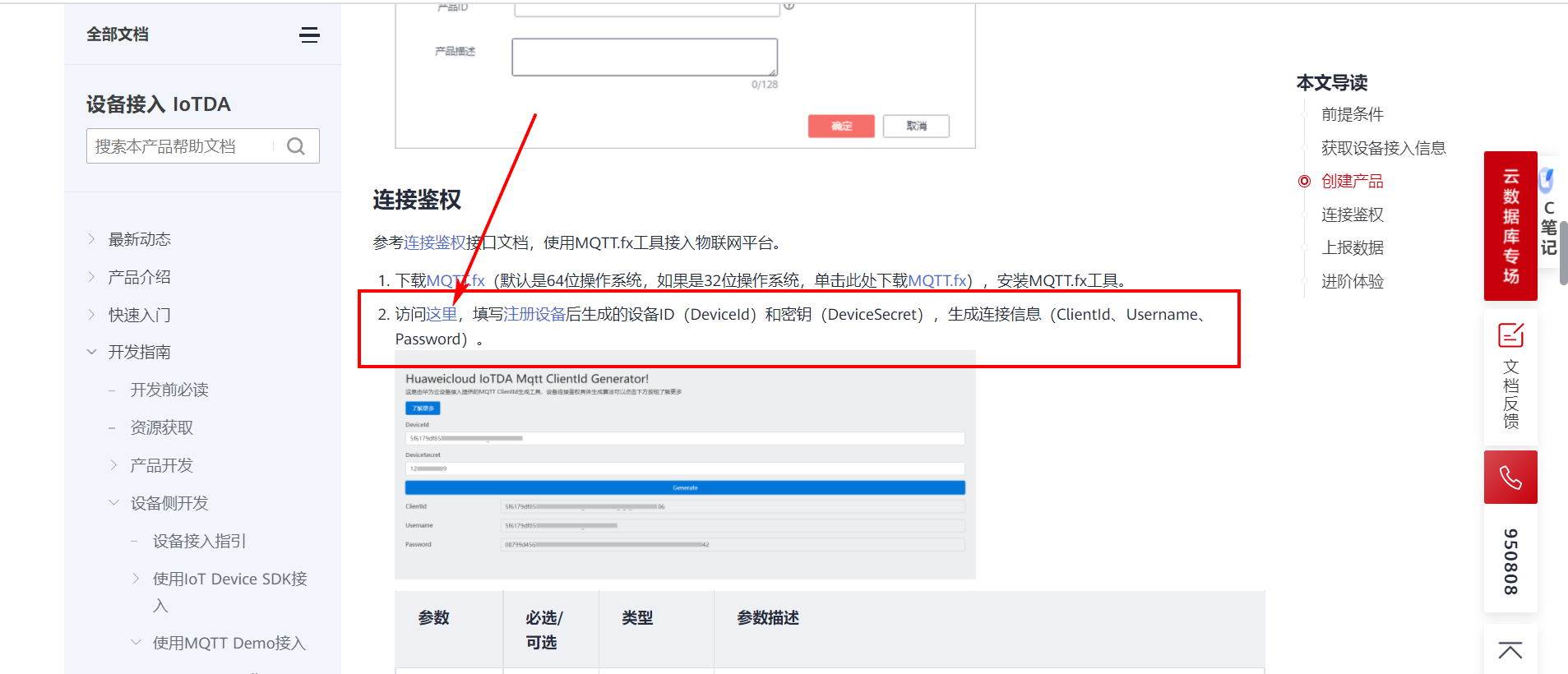Click the 必选/可选 table column header

pos(544,630)
